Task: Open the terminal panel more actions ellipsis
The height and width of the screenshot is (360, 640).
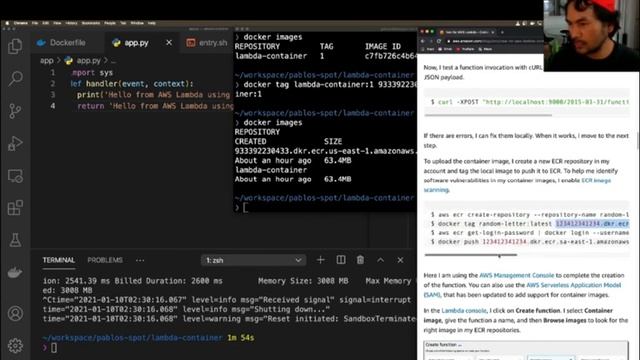Action: [140, 260]
